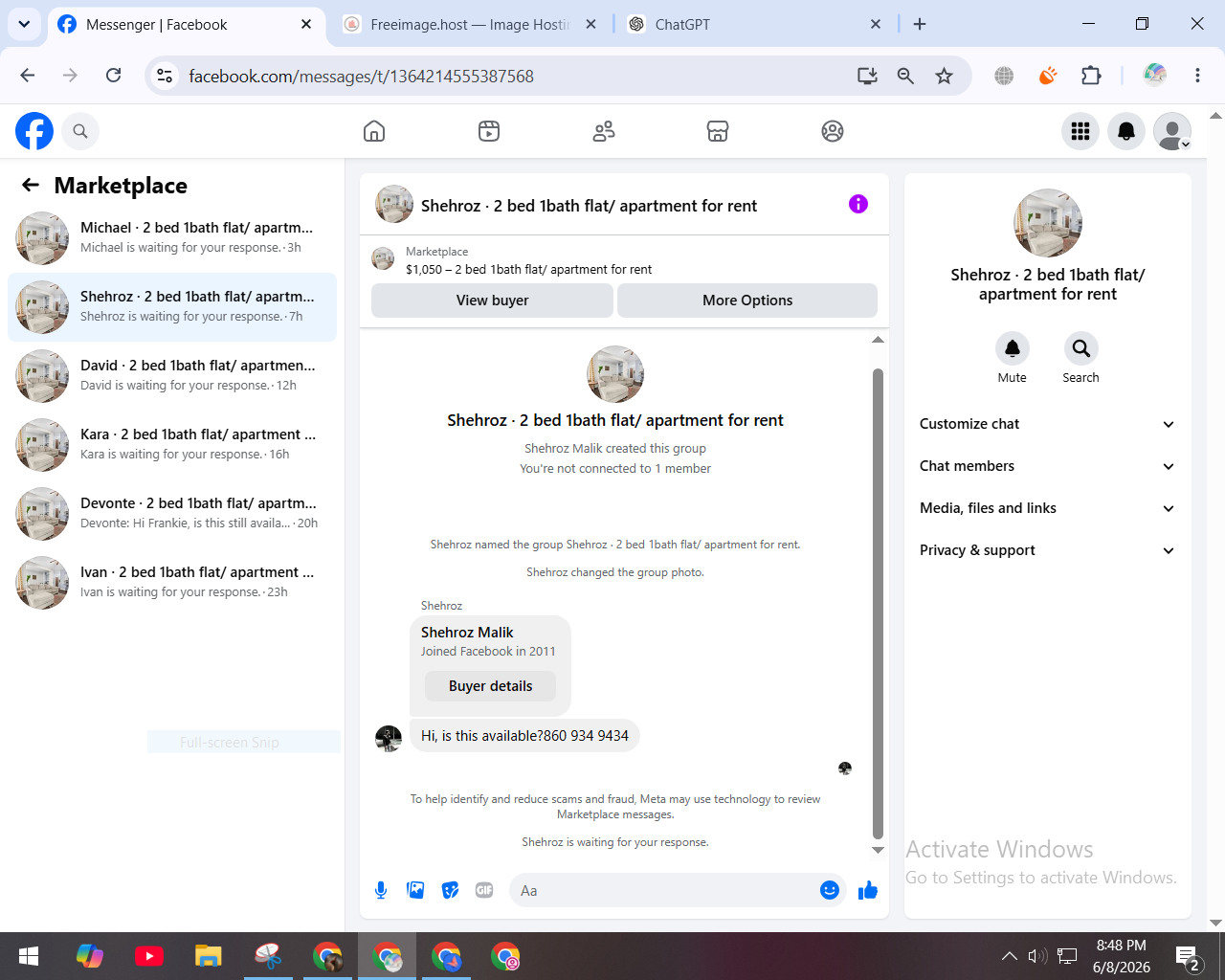Screen dimensions: 1225x980
Task: Open Kara's apartment conversation
Action: [x=172, y=445]
